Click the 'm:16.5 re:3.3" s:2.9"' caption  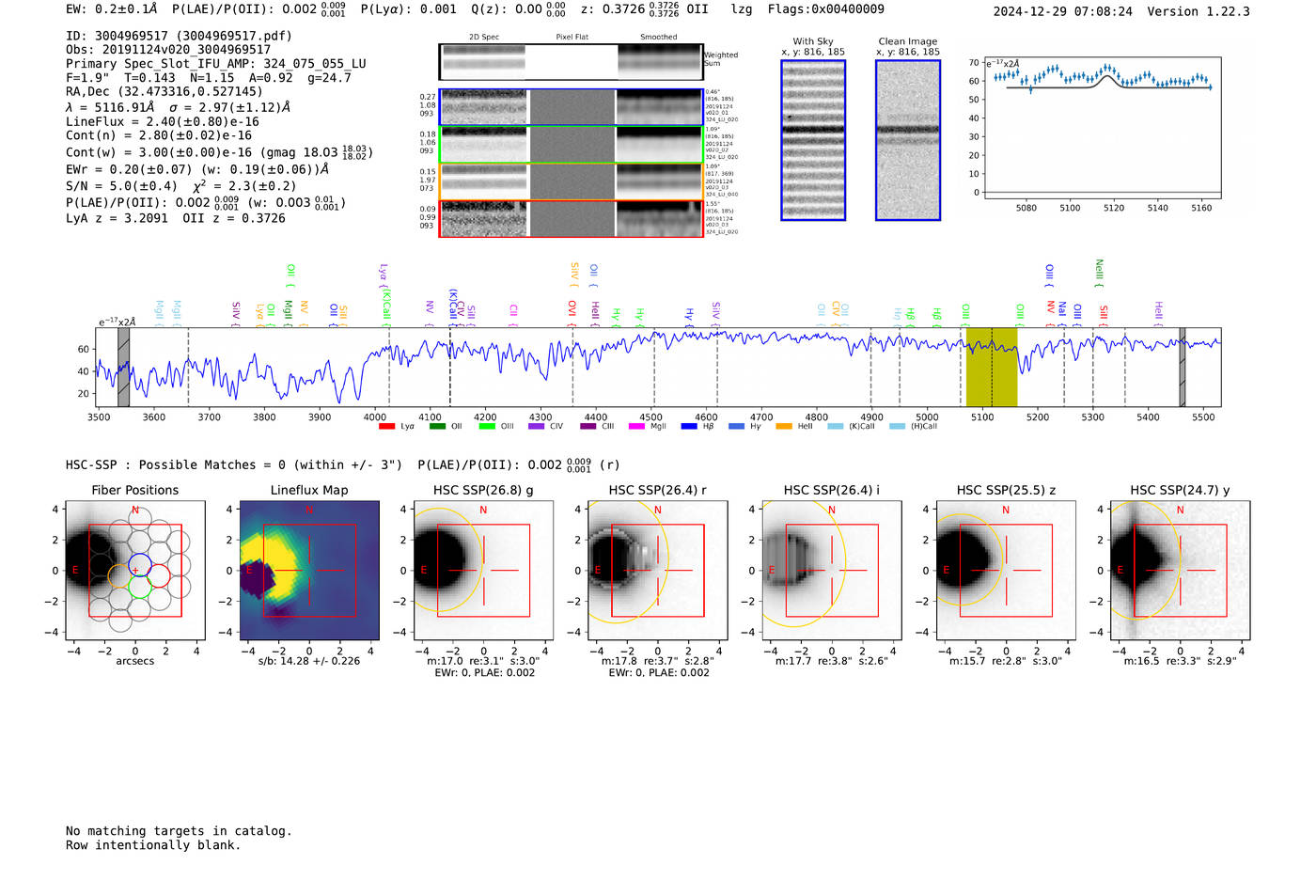click(x=1181, y=661)
